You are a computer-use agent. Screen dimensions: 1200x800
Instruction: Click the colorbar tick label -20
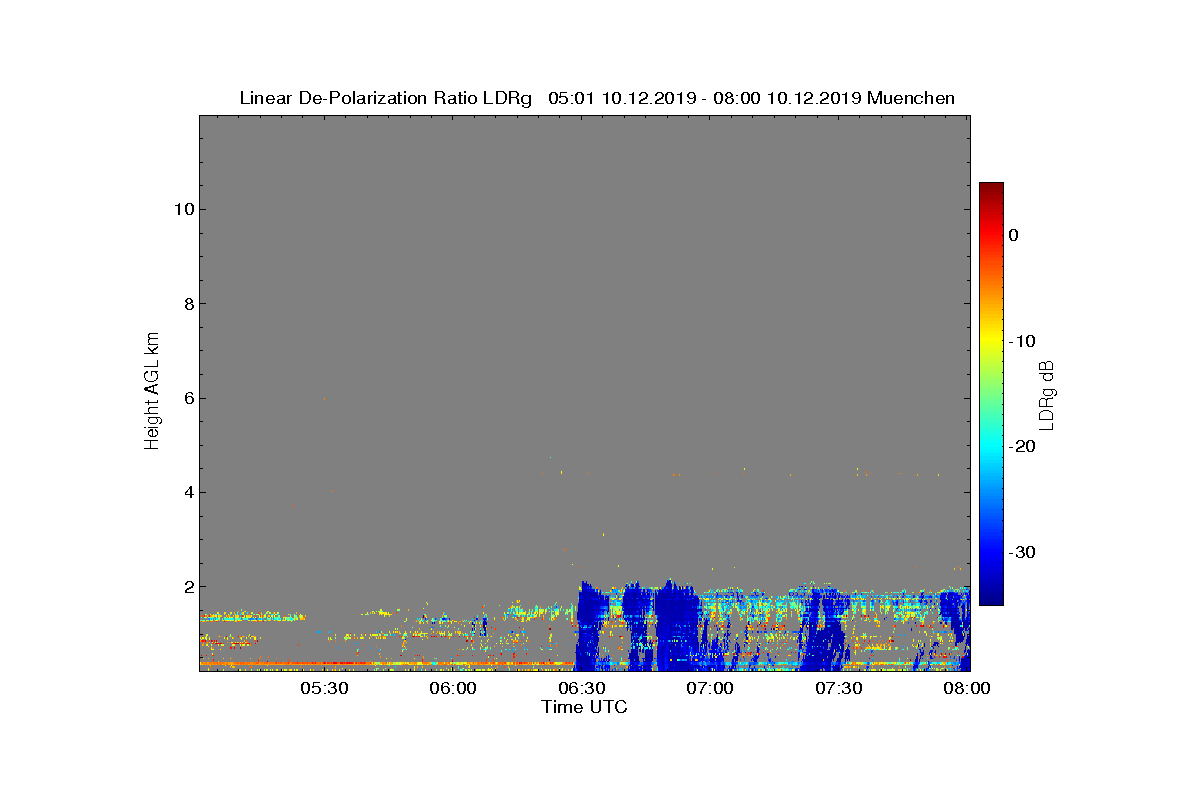tap(1021, 446)
